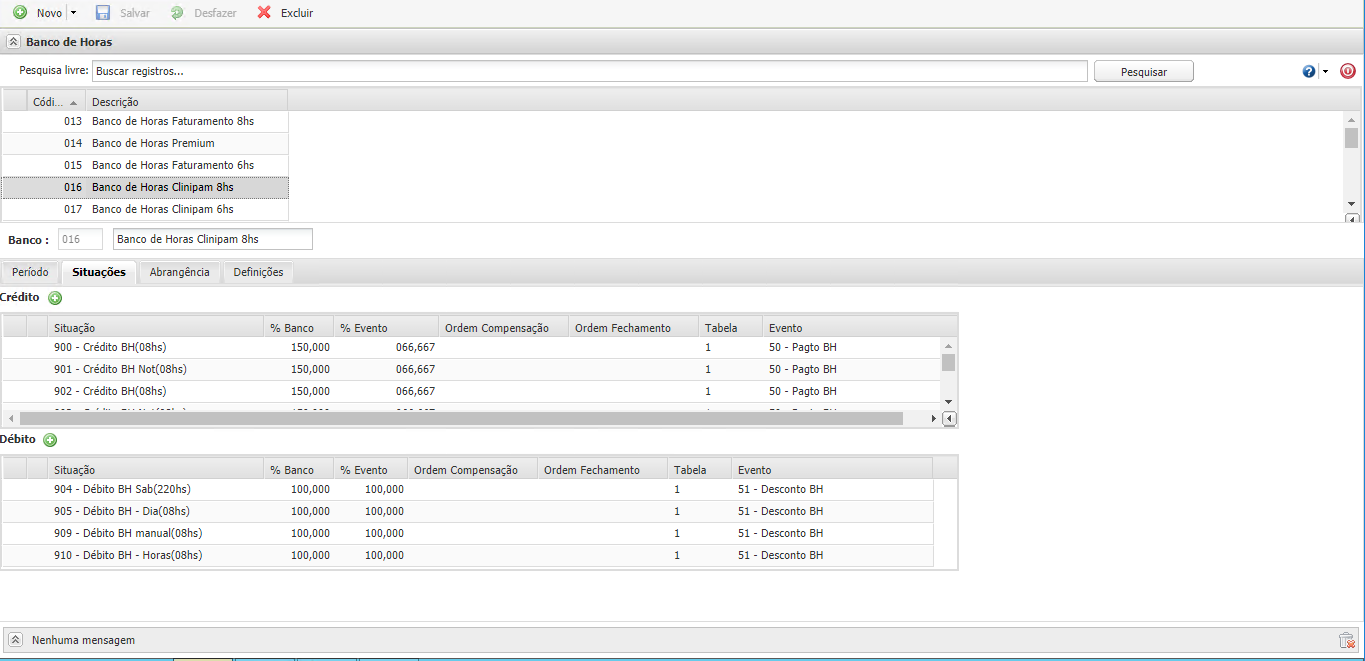Viewport: 1365px width, 661px height.
Task: Add new Crédito situation with green plus
Action: point(55,298)
